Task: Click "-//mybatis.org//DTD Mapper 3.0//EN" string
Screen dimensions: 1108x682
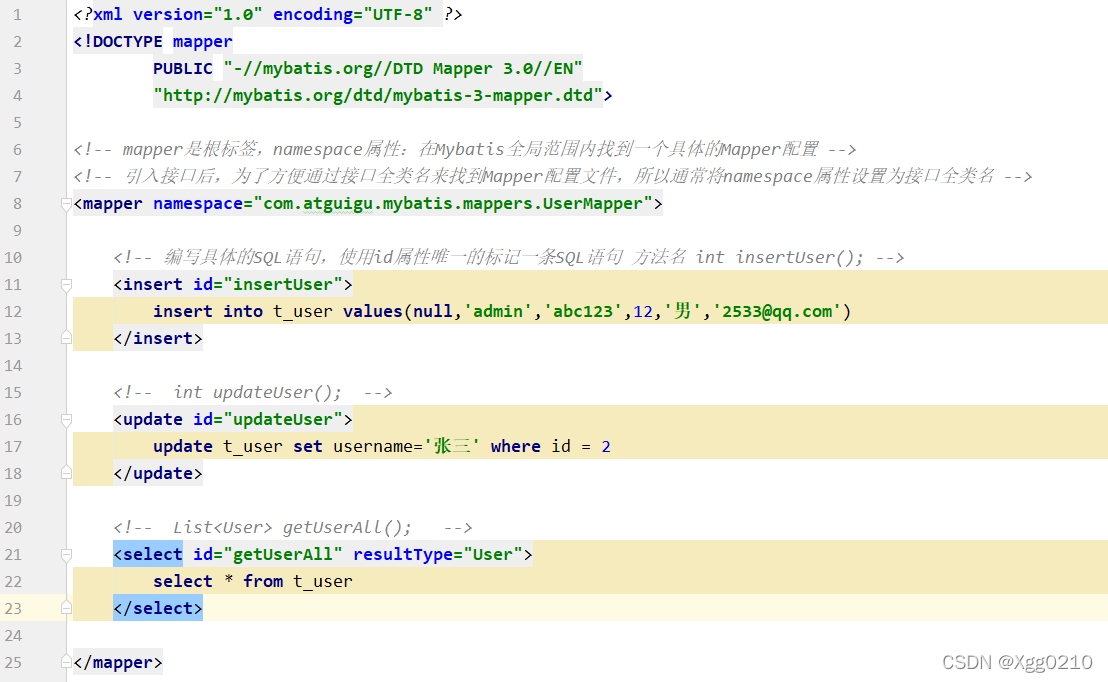Action: (403, 69)
